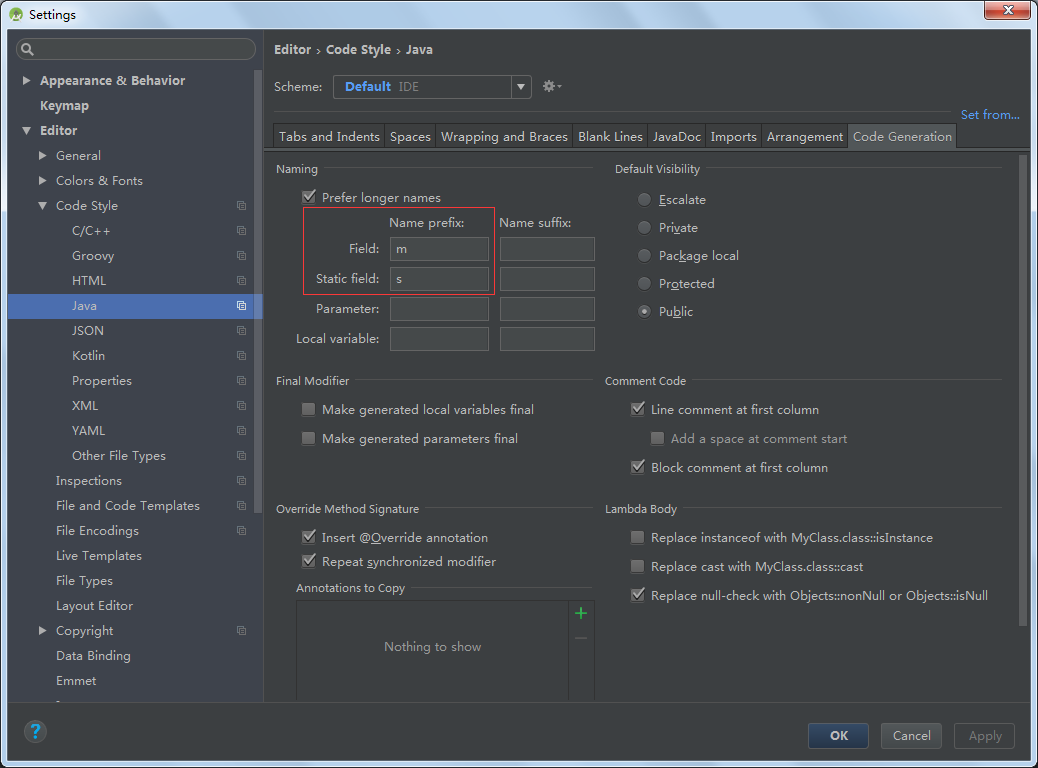Click the copy icon next to Inspections
Image resolution: width=1038 pixels, height=768 pixels.
242,481
